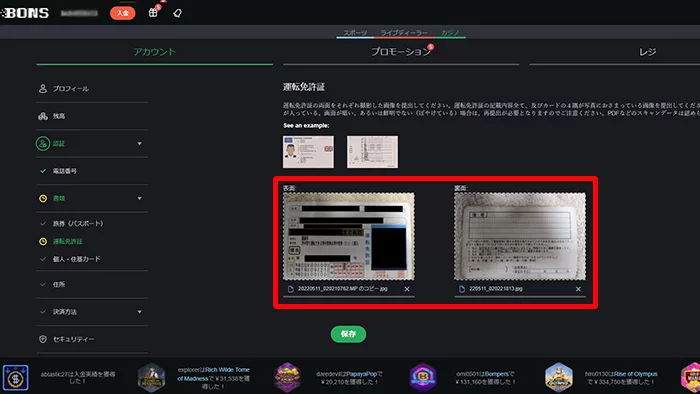
Task: Open 決済方法 in the sidebar
Action: coord(65,312)
